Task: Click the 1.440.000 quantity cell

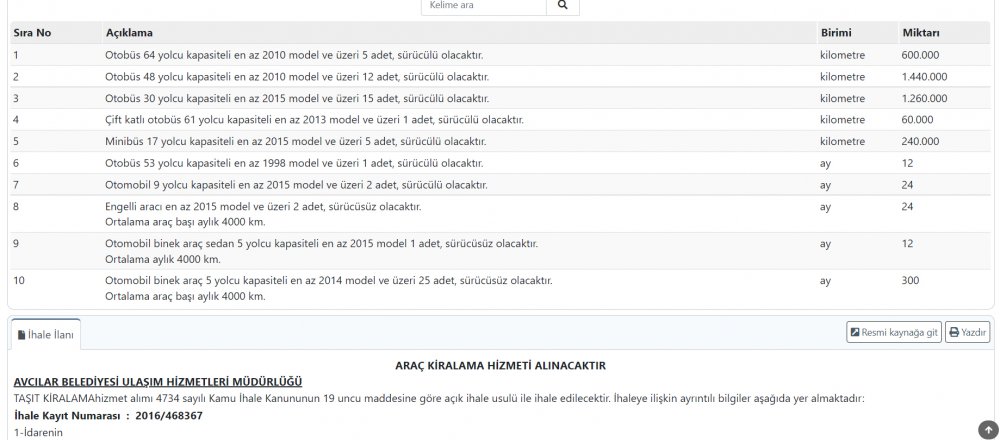Action: click(x=924, y=76)
